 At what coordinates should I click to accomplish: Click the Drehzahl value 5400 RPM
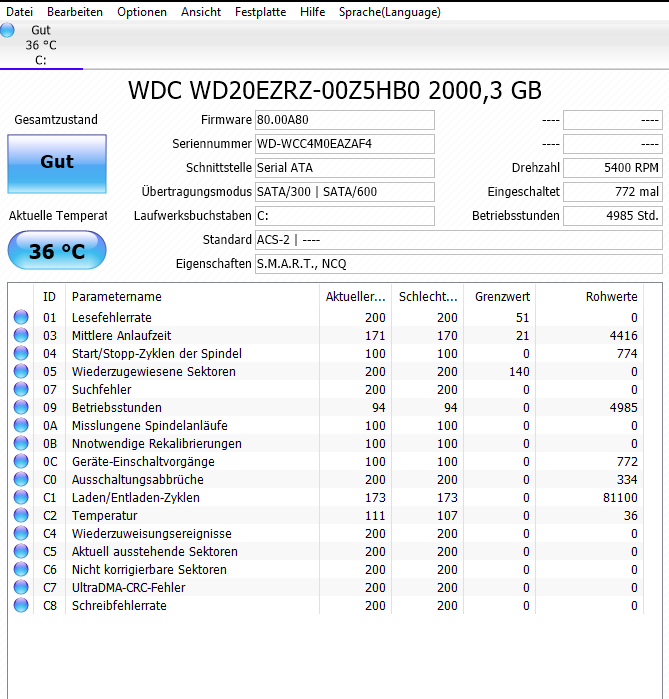click(613, 168)
